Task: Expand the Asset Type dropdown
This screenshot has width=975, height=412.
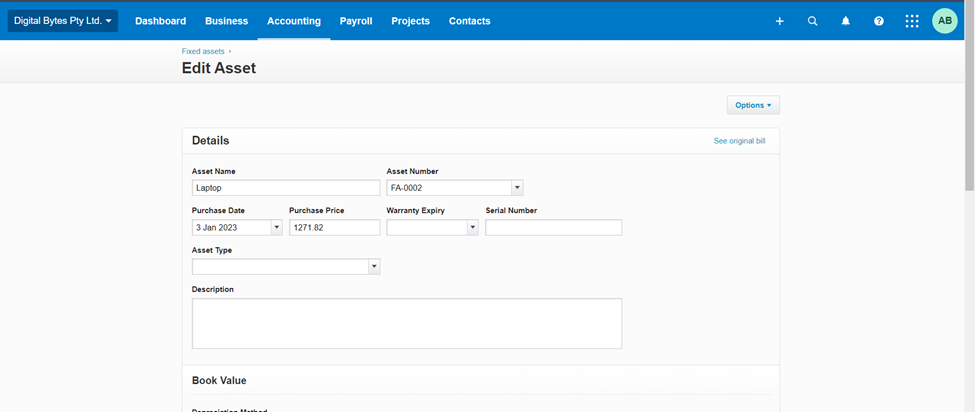Action: [x=374, y=267]
